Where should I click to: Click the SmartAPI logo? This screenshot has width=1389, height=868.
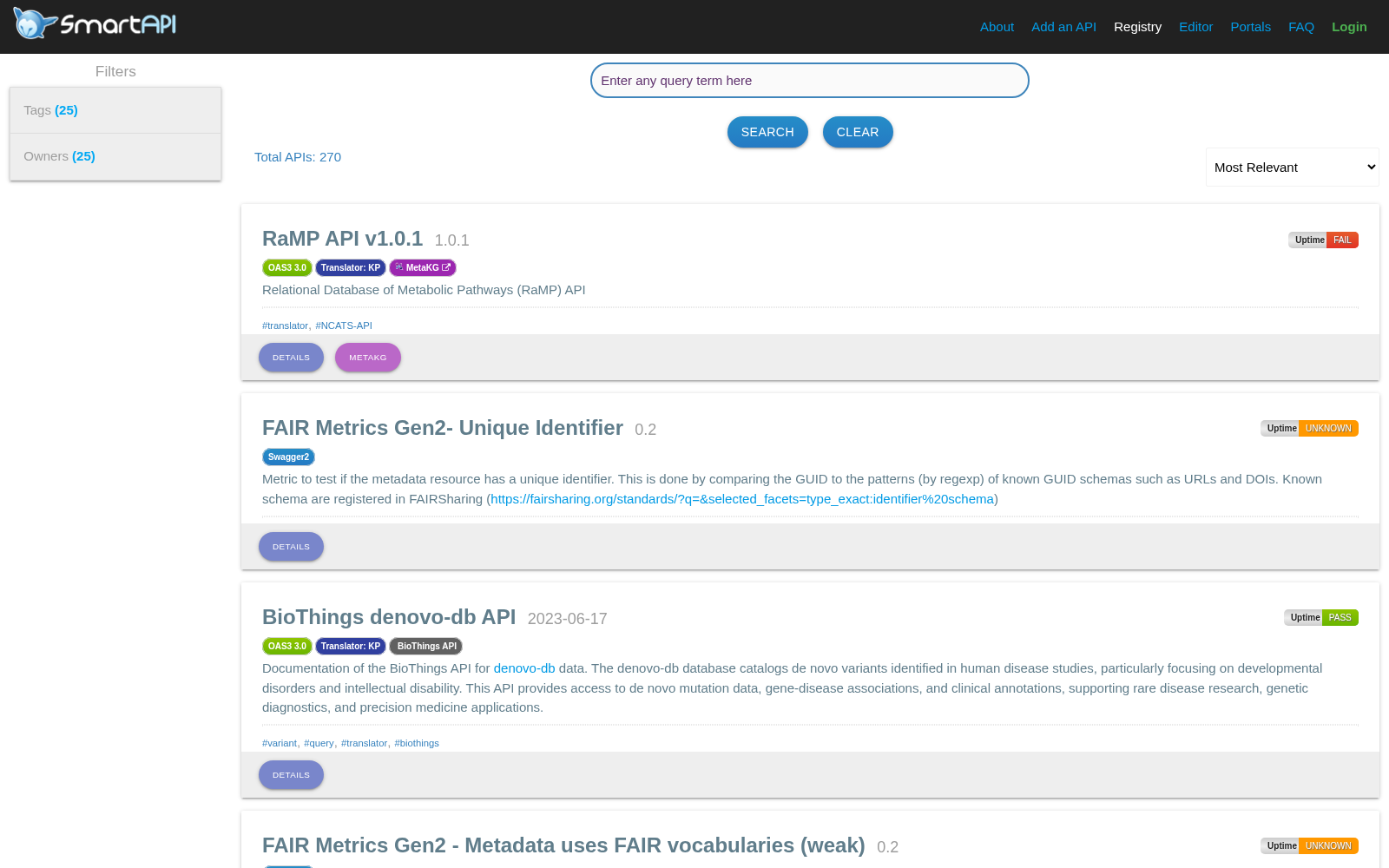coord(95,23)
